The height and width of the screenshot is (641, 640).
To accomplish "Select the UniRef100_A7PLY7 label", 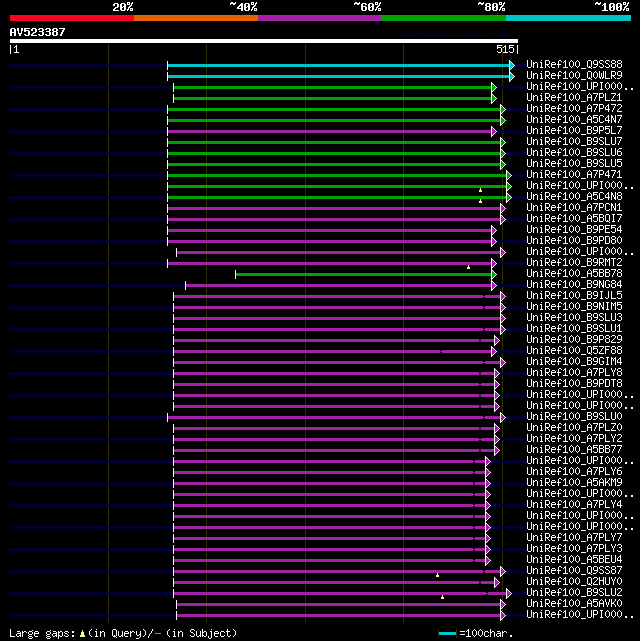I will coord(574,538).
